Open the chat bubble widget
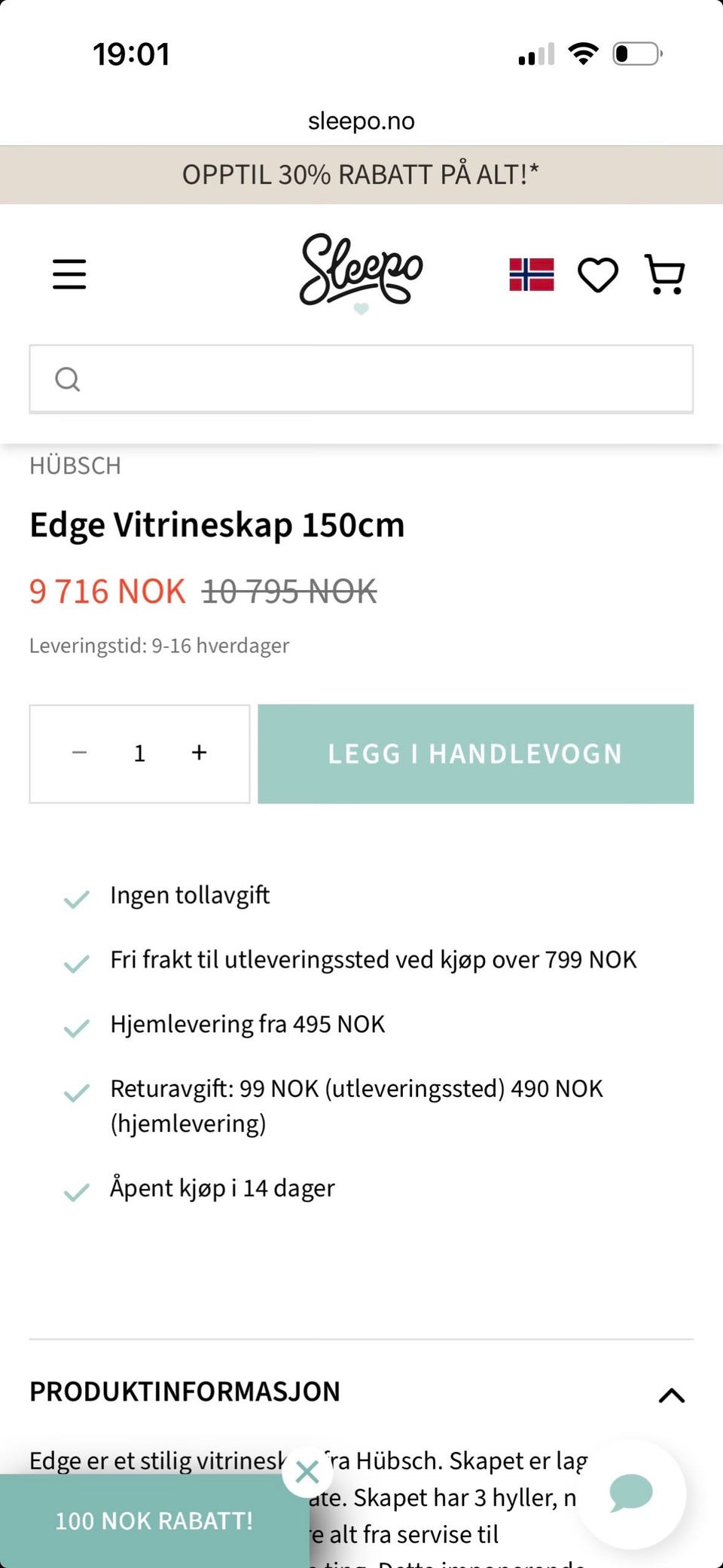 tap(631, 1493)
